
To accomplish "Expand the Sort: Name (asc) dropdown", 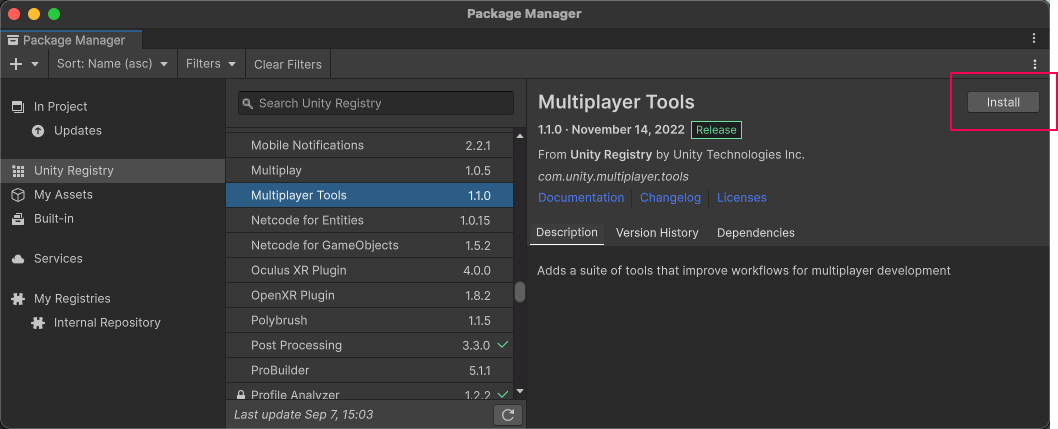I will pyautogui.click(x=111, y=64).
